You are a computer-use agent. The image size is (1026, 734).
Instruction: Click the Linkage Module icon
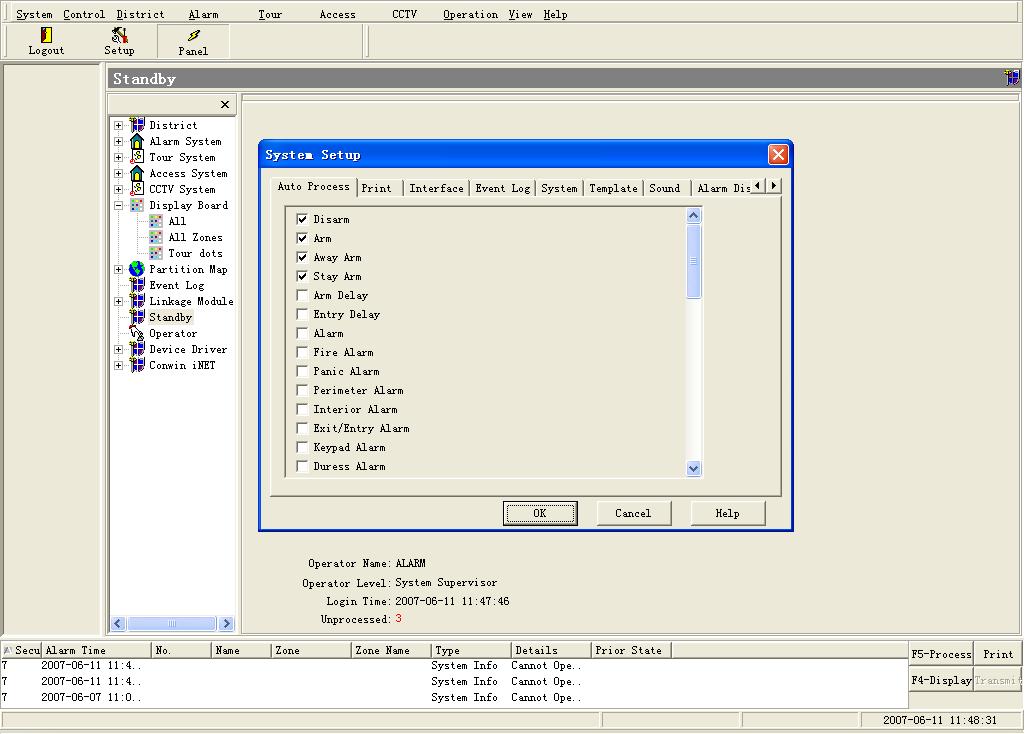tap(137, 301)
